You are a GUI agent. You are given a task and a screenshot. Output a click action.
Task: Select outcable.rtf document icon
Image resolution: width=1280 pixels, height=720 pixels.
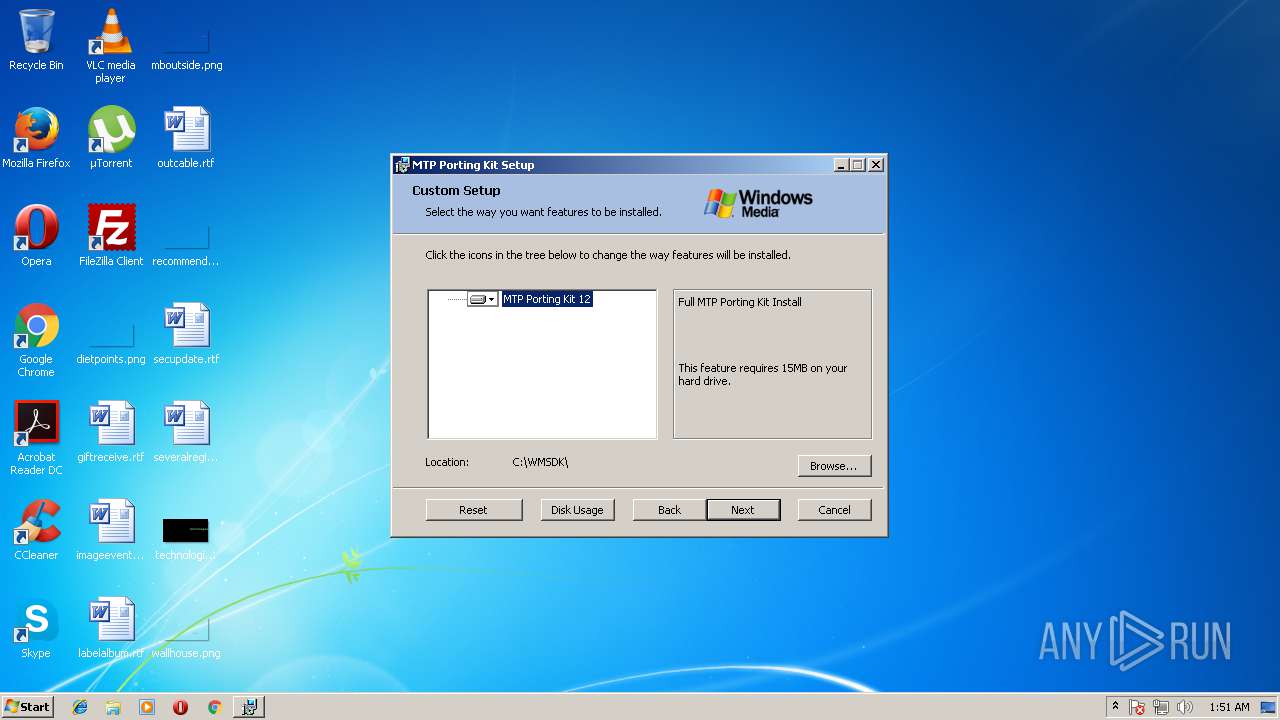[186, 138]
